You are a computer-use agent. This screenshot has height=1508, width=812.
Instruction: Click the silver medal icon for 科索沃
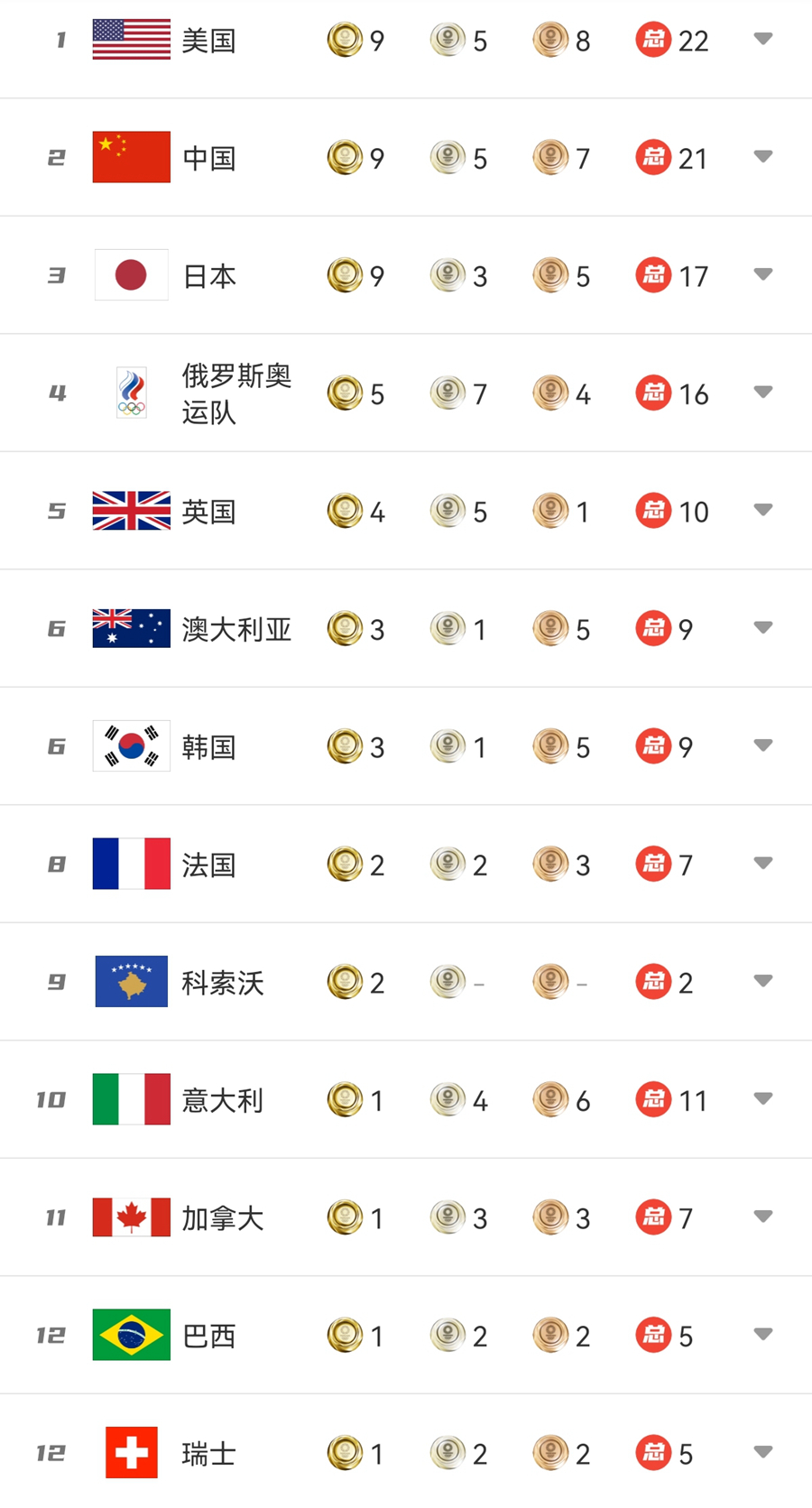point(448,981)
